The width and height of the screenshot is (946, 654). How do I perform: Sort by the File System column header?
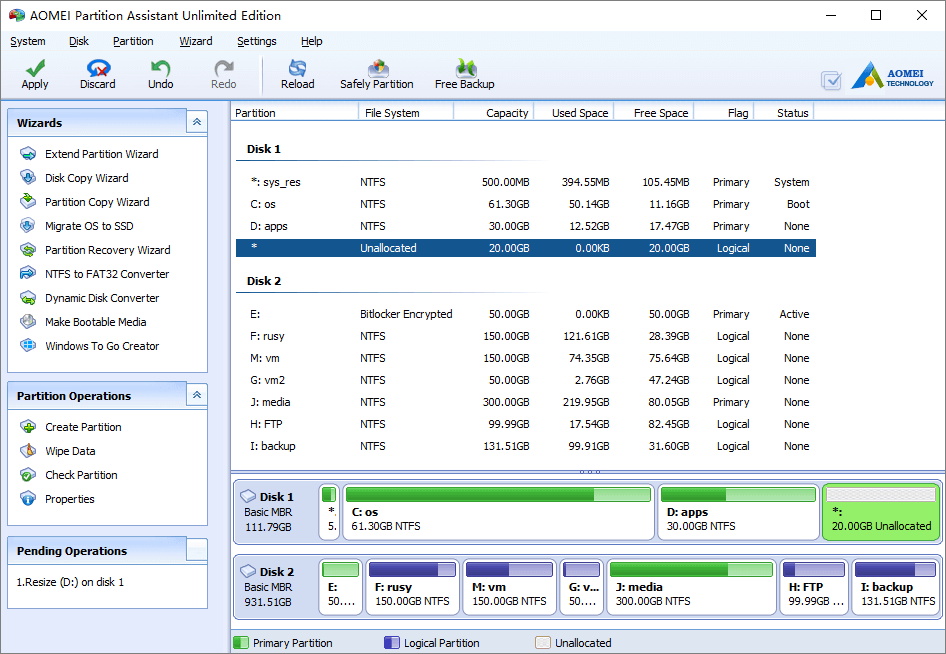tap(406, 113)
